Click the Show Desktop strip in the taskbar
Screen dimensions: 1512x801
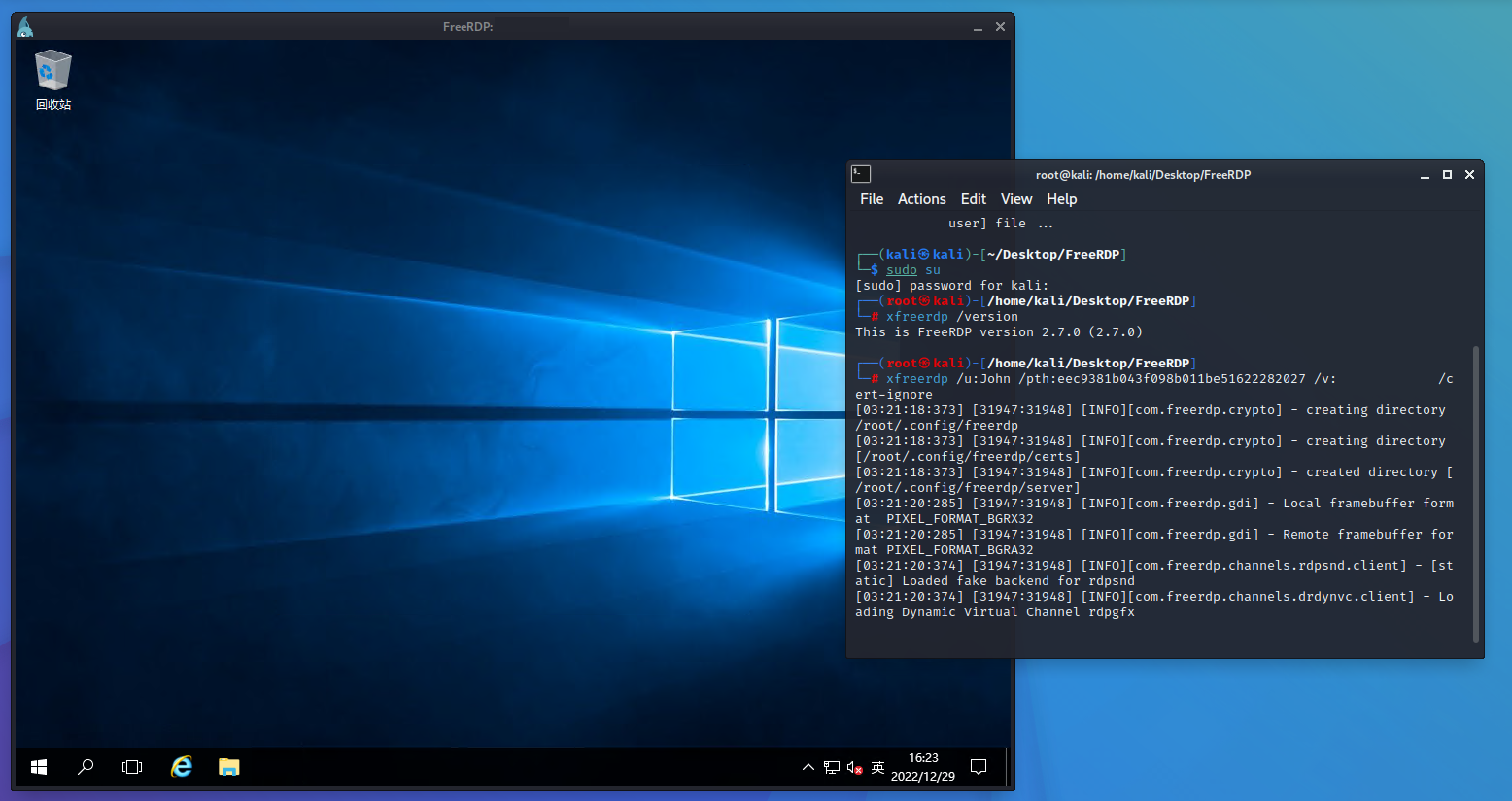pos(1007,767)
